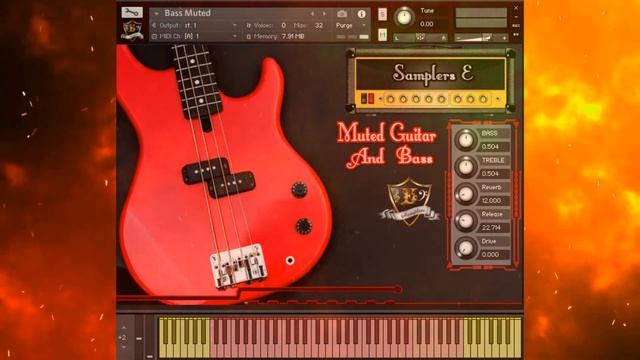Open the MIDI Ch [A] 1 dropdown

195,36
